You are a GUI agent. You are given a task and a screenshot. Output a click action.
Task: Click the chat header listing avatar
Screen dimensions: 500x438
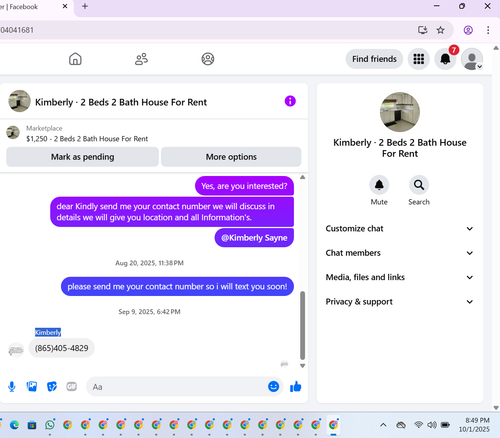tap(19, 101)
